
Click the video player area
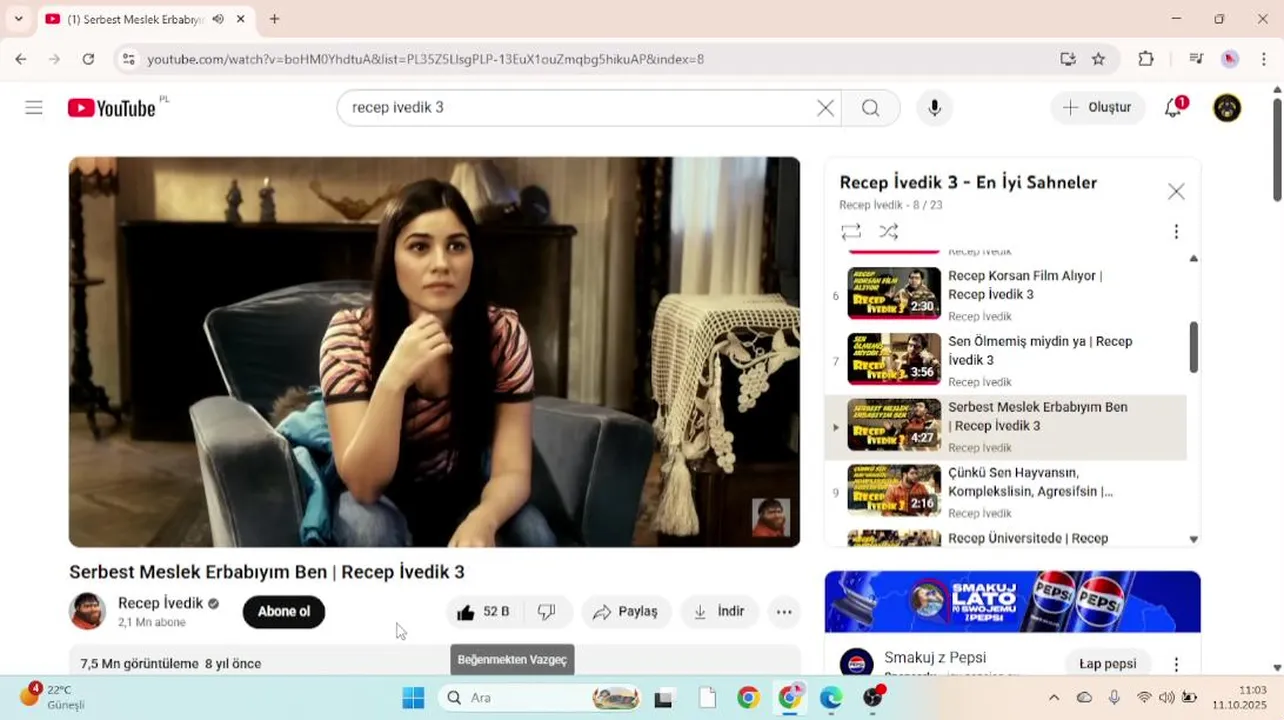pyautogui.click(x=434, y=352)
